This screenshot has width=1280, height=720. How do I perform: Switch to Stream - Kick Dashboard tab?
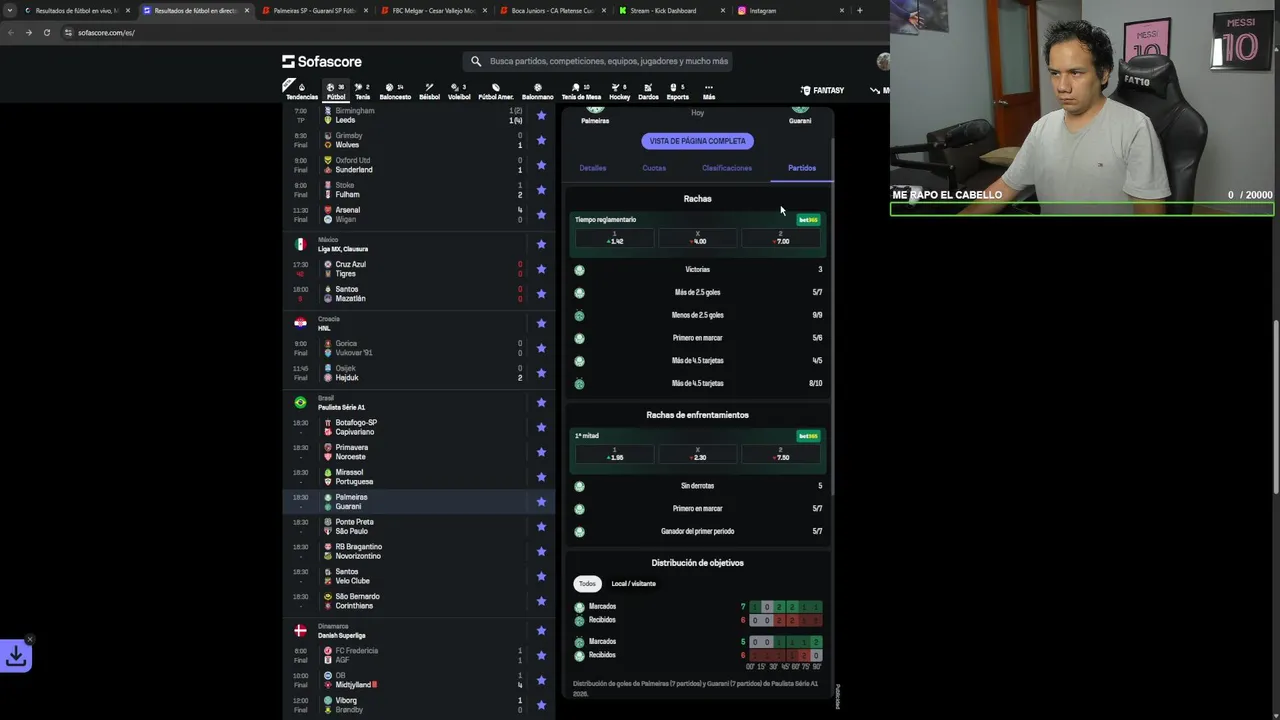pos(663,11)
